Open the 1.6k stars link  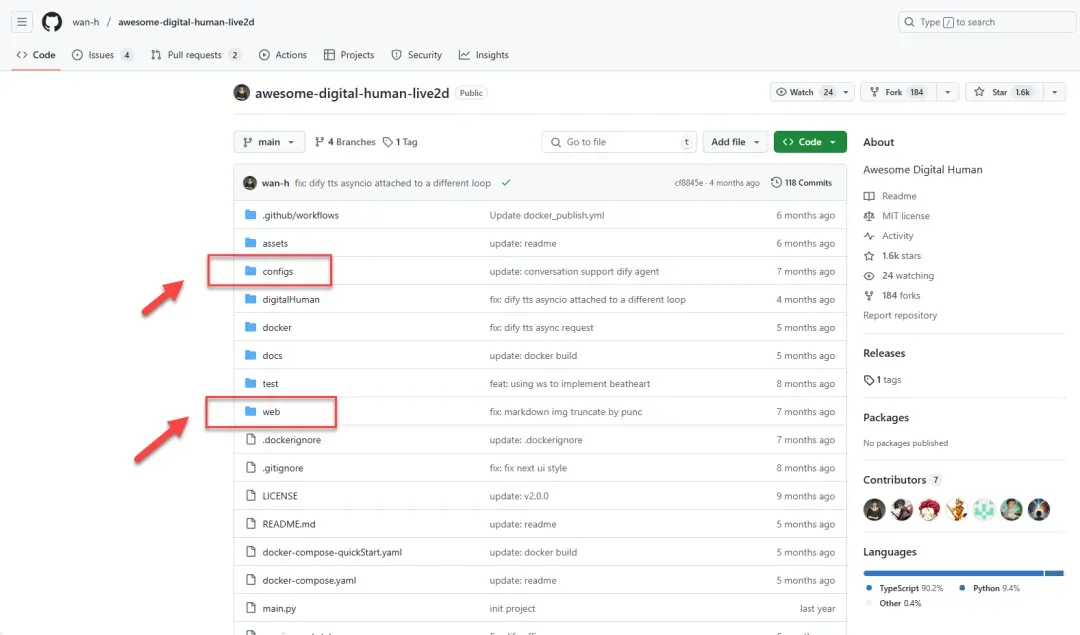(x=892, y=256)
